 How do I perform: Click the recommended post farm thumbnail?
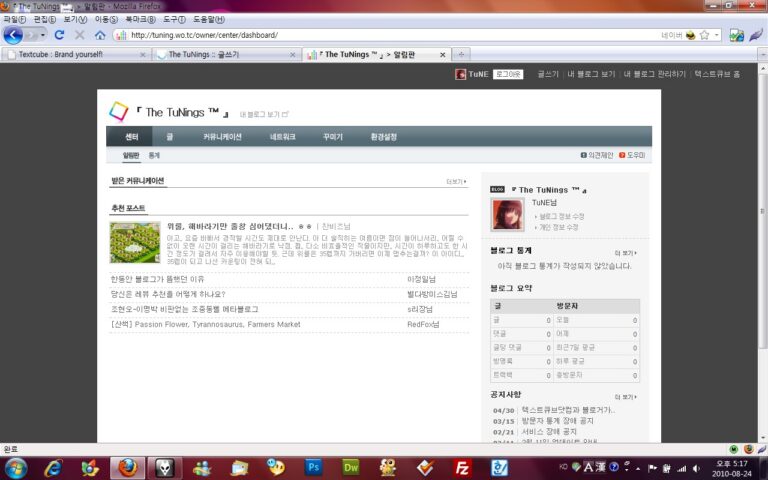coord(135,242)
